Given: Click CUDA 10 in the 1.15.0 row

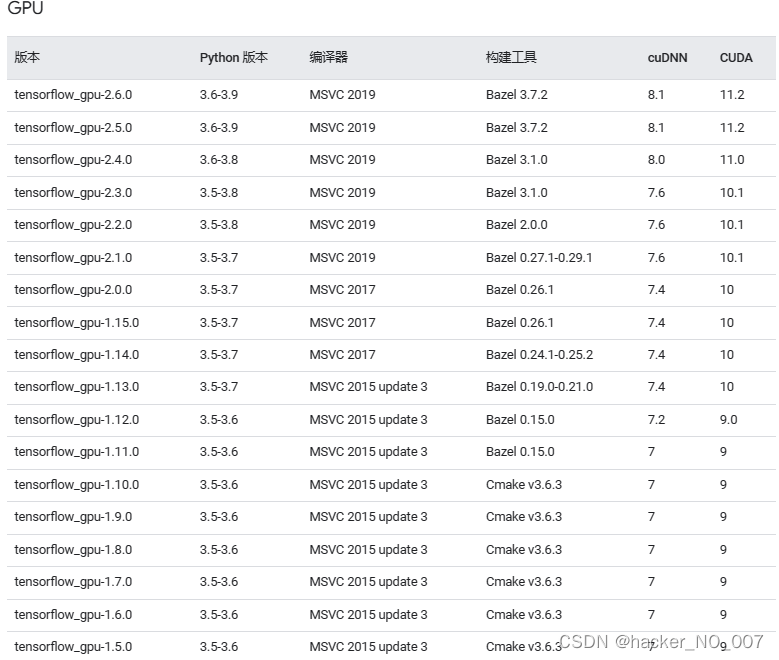Looking at the screenshot, I should 727,323.
